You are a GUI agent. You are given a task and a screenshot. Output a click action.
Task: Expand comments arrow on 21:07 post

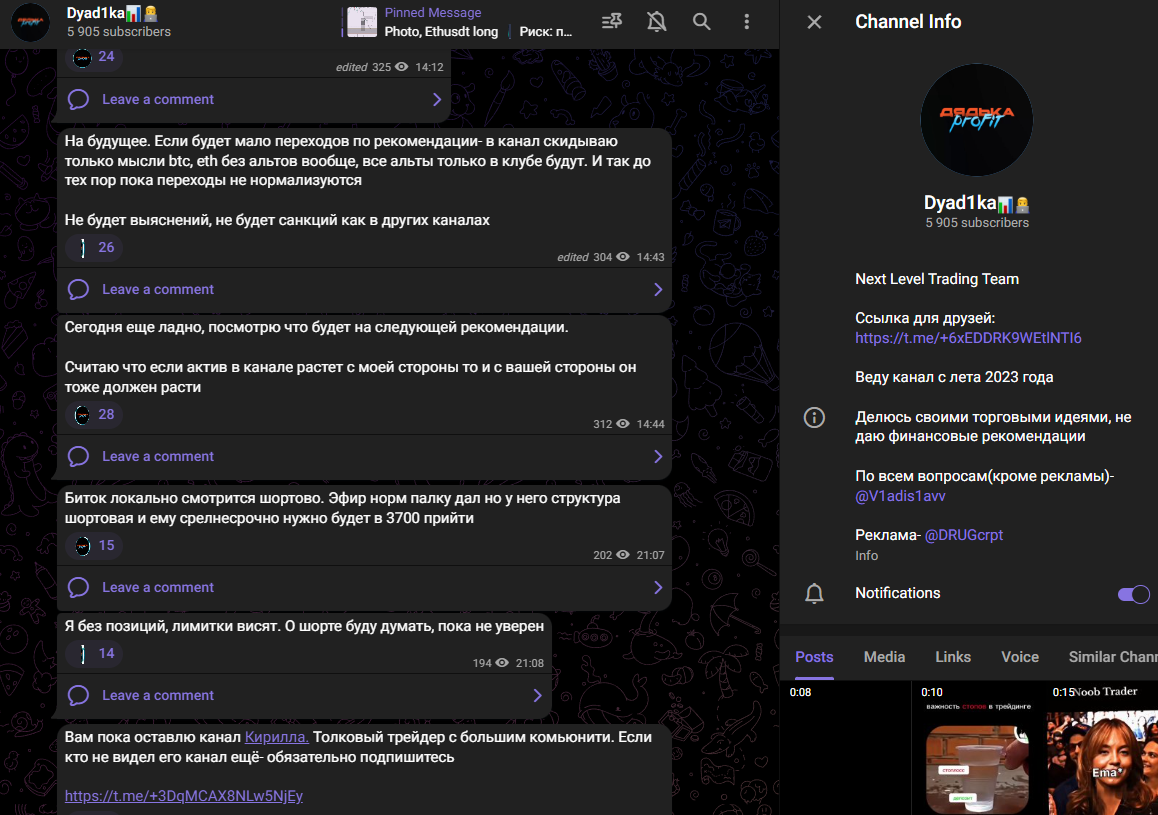(x=658, y=588)
